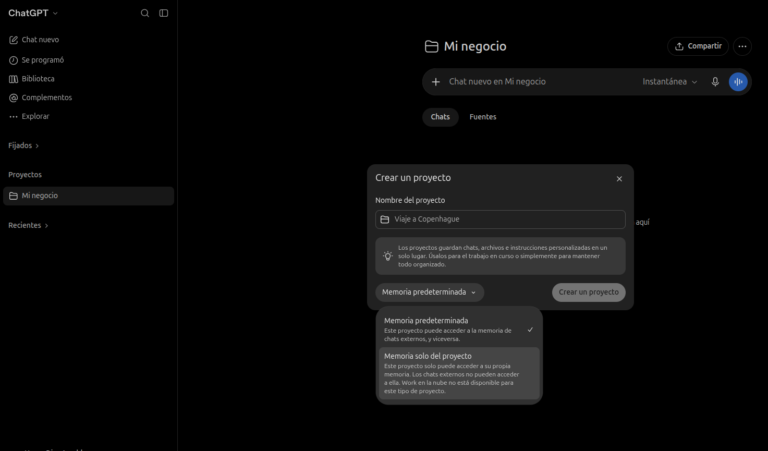This screenshot has height=451, width=768.
Task: Click the Crear un proyecto button
Action: click(589, 292)
